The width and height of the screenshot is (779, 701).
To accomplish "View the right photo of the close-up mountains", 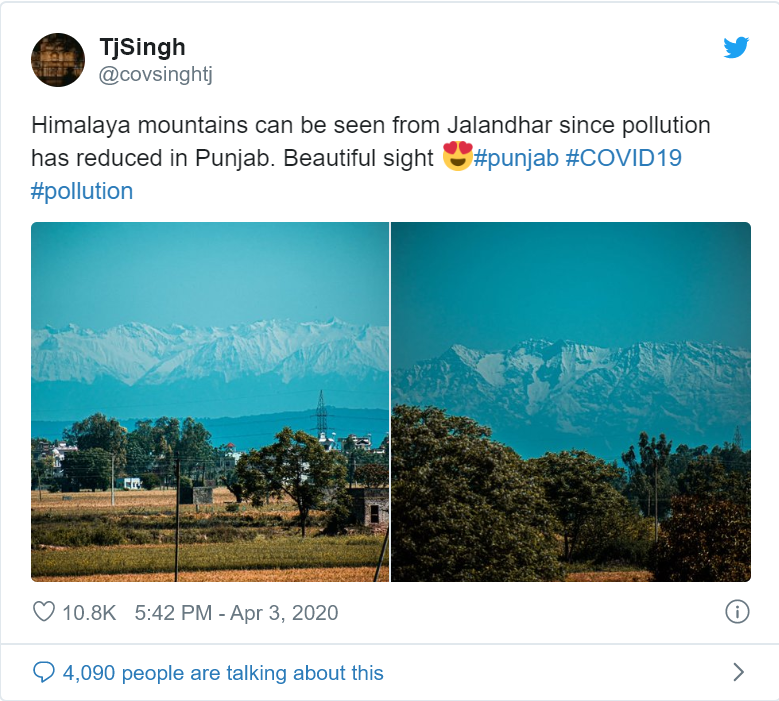I will 571,402.
